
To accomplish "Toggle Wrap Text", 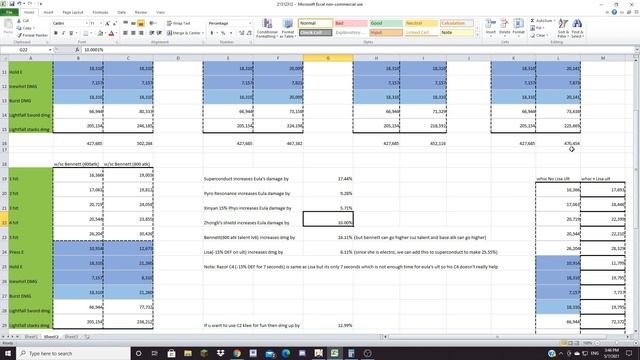I will point(179,23).
